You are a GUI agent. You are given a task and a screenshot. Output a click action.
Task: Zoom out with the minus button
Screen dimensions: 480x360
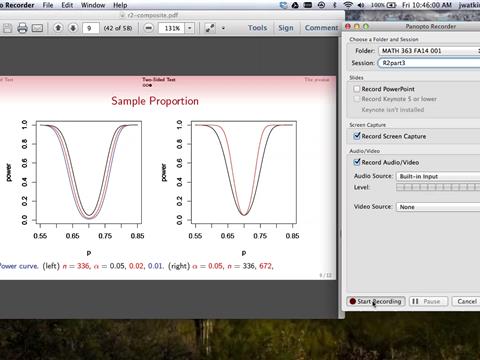coord(149,28)
